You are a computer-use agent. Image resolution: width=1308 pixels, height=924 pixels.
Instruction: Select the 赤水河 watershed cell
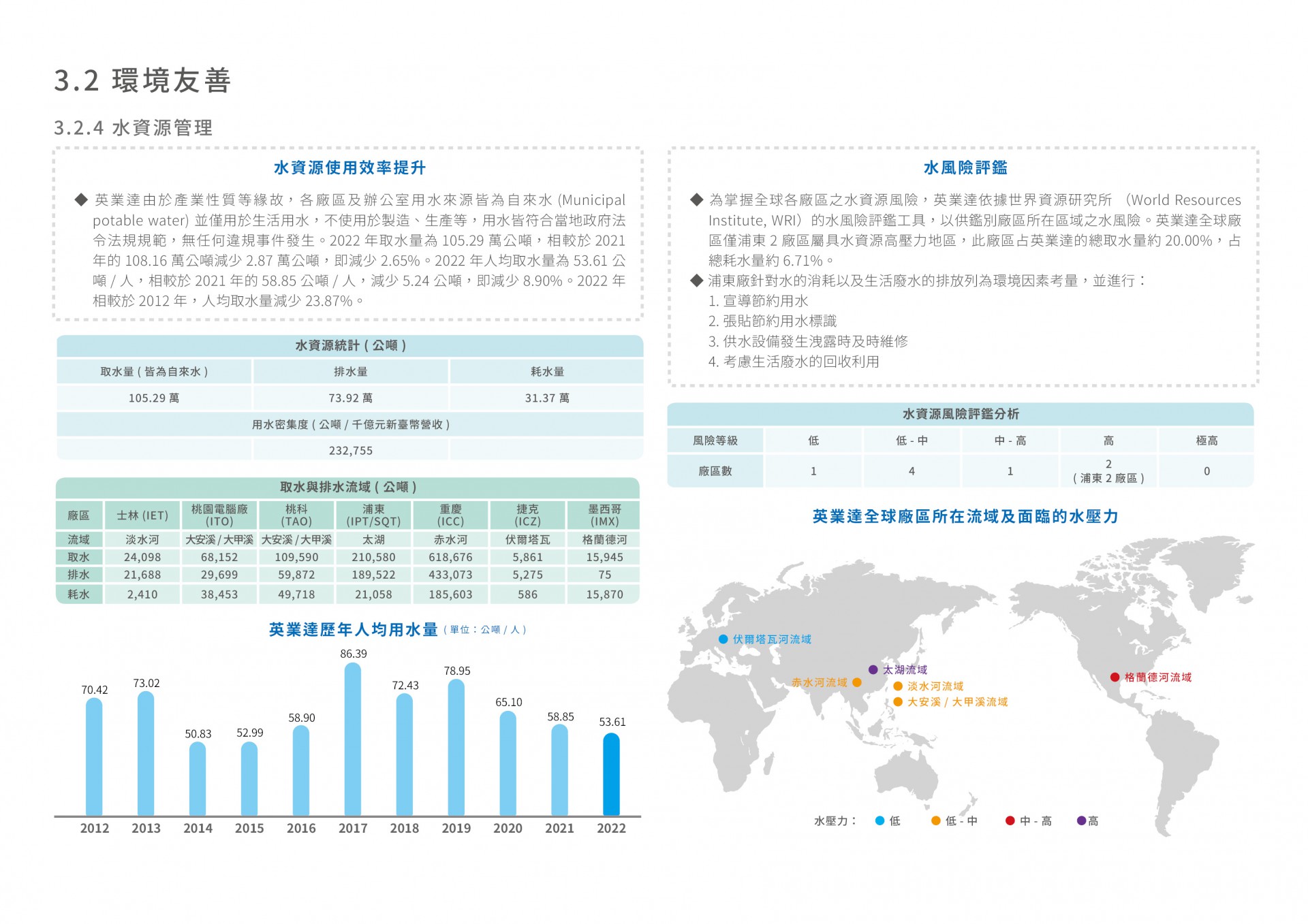point(450,540)
